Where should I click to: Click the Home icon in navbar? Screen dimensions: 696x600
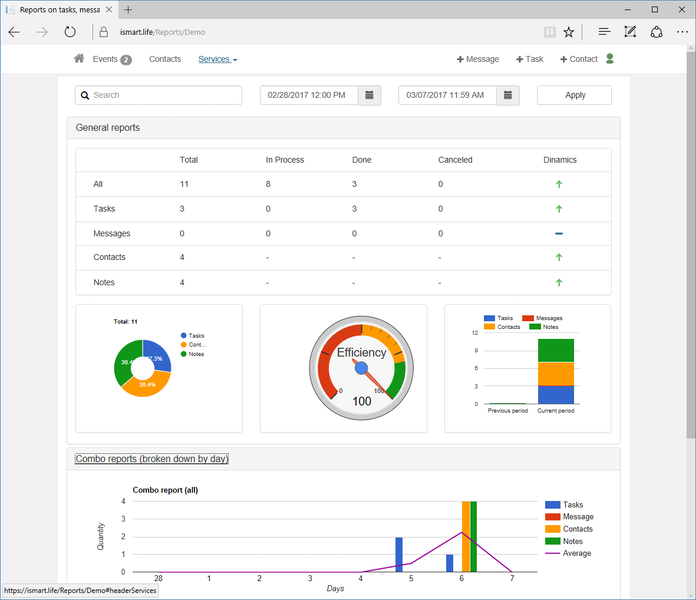tap(79, 59)
